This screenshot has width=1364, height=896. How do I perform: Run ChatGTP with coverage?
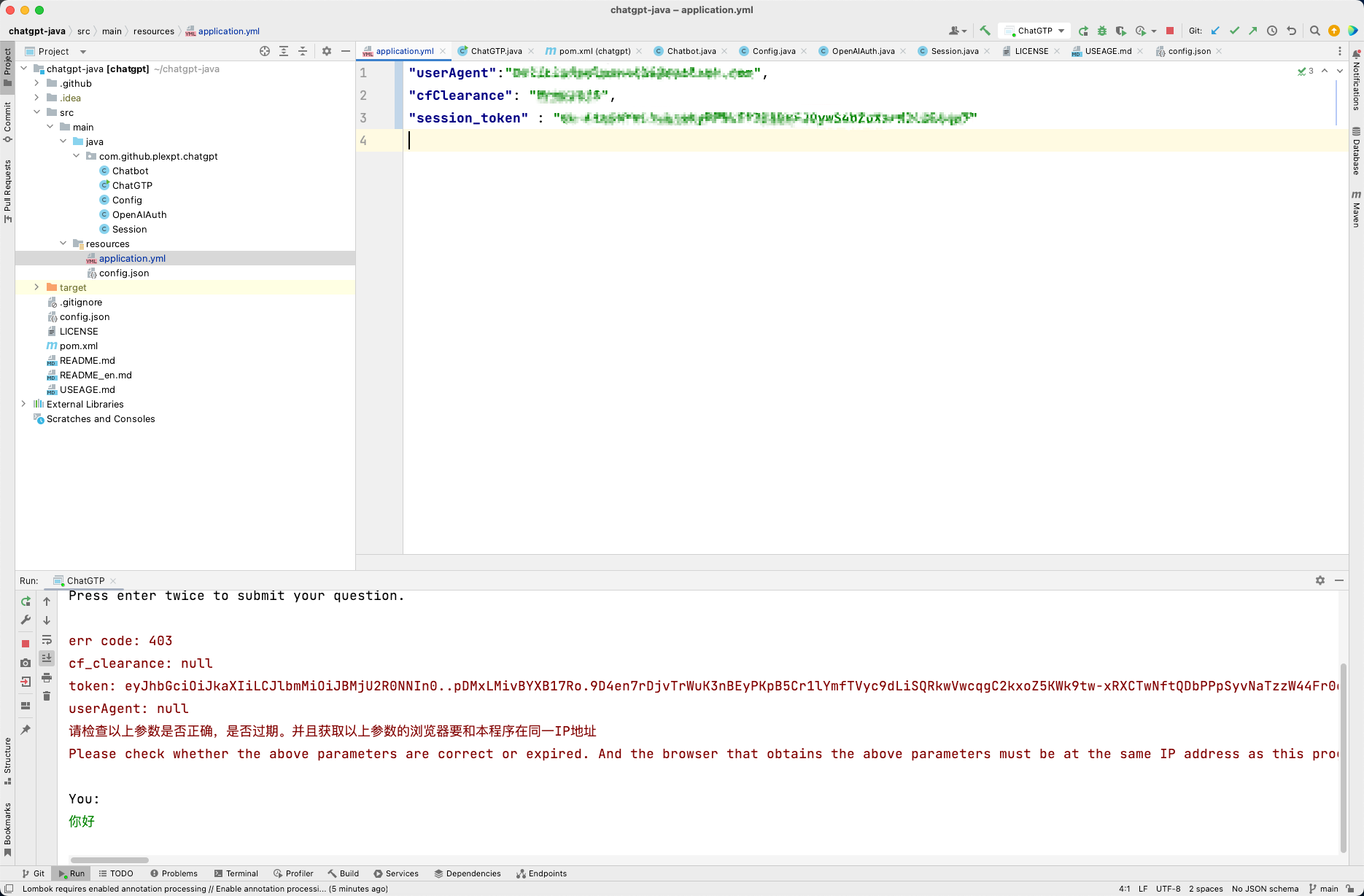pyautogui.click(x=1121, y=31)
